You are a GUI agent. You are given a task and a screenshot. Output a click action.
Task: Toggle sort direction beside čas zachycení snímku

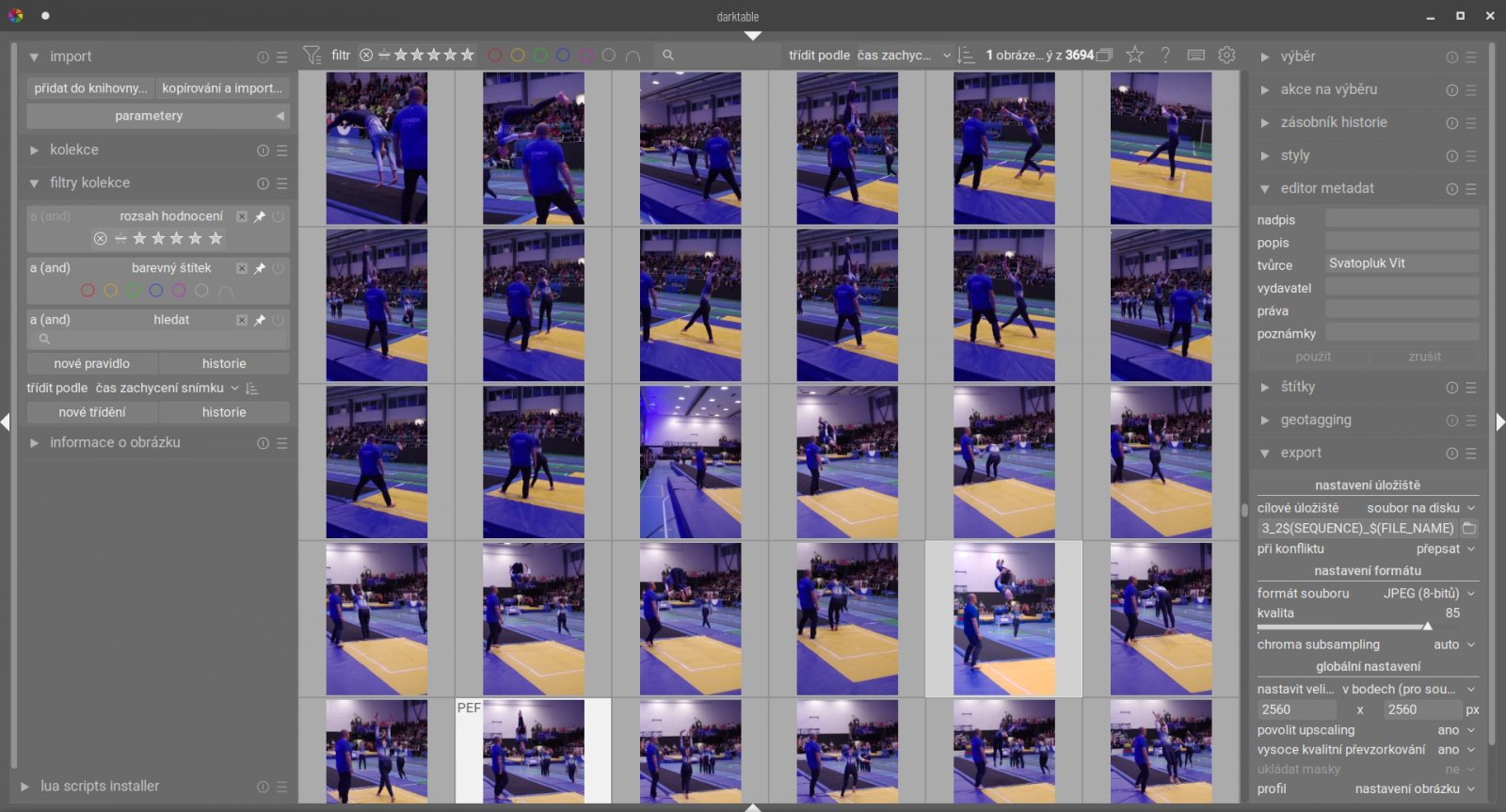pos(251,389)
